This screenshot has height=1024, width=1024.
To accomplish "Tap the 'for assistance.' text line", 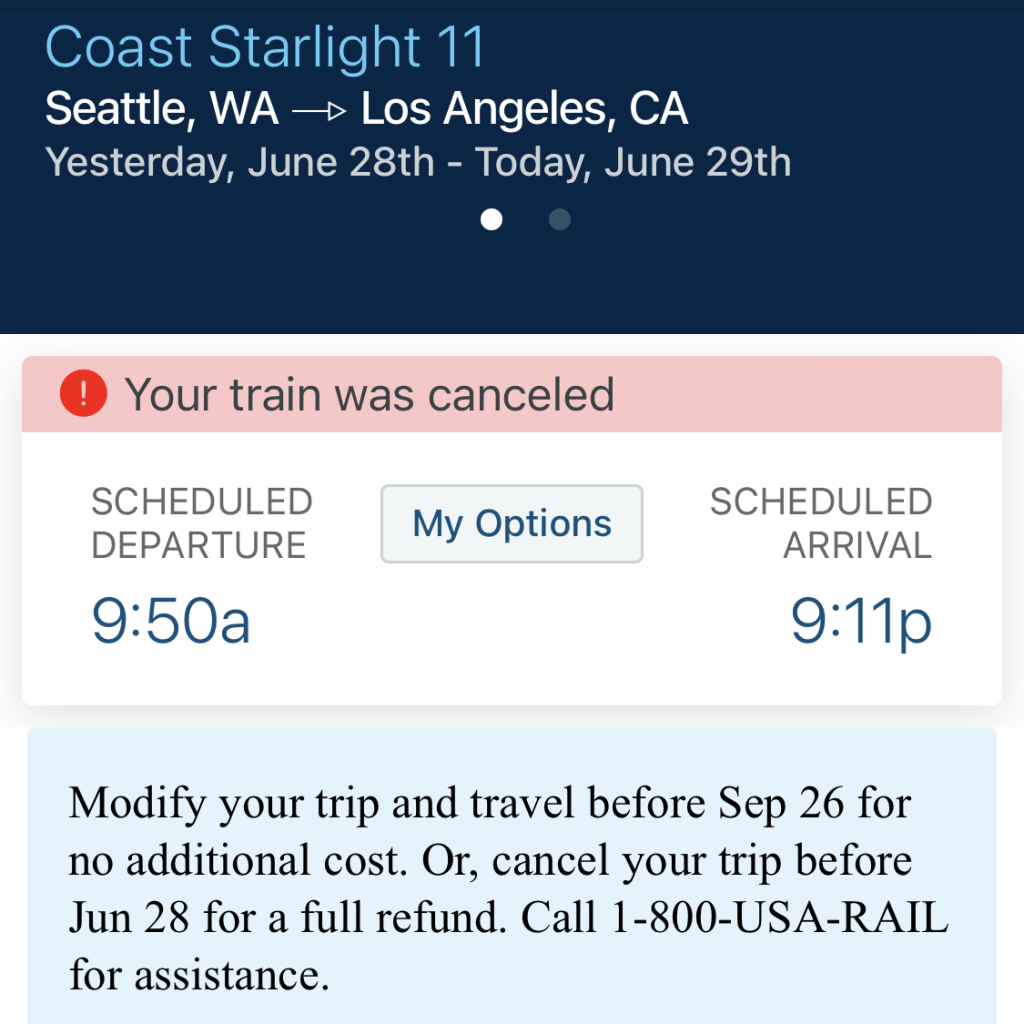I will coord(199,975).
